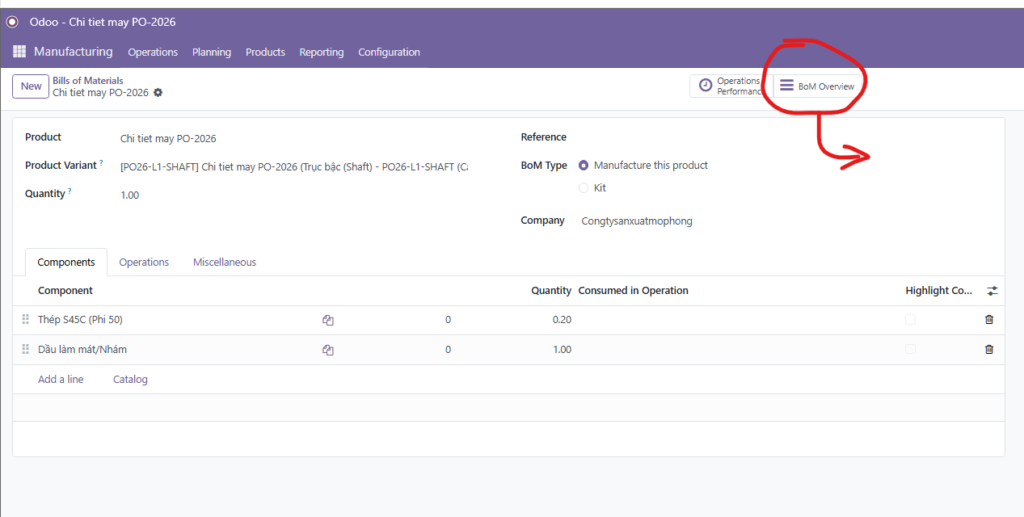The height and width of the screenshot is (517, 1024).
Task: Open the Reporting dropdown menu
Action: coord(321,52)
